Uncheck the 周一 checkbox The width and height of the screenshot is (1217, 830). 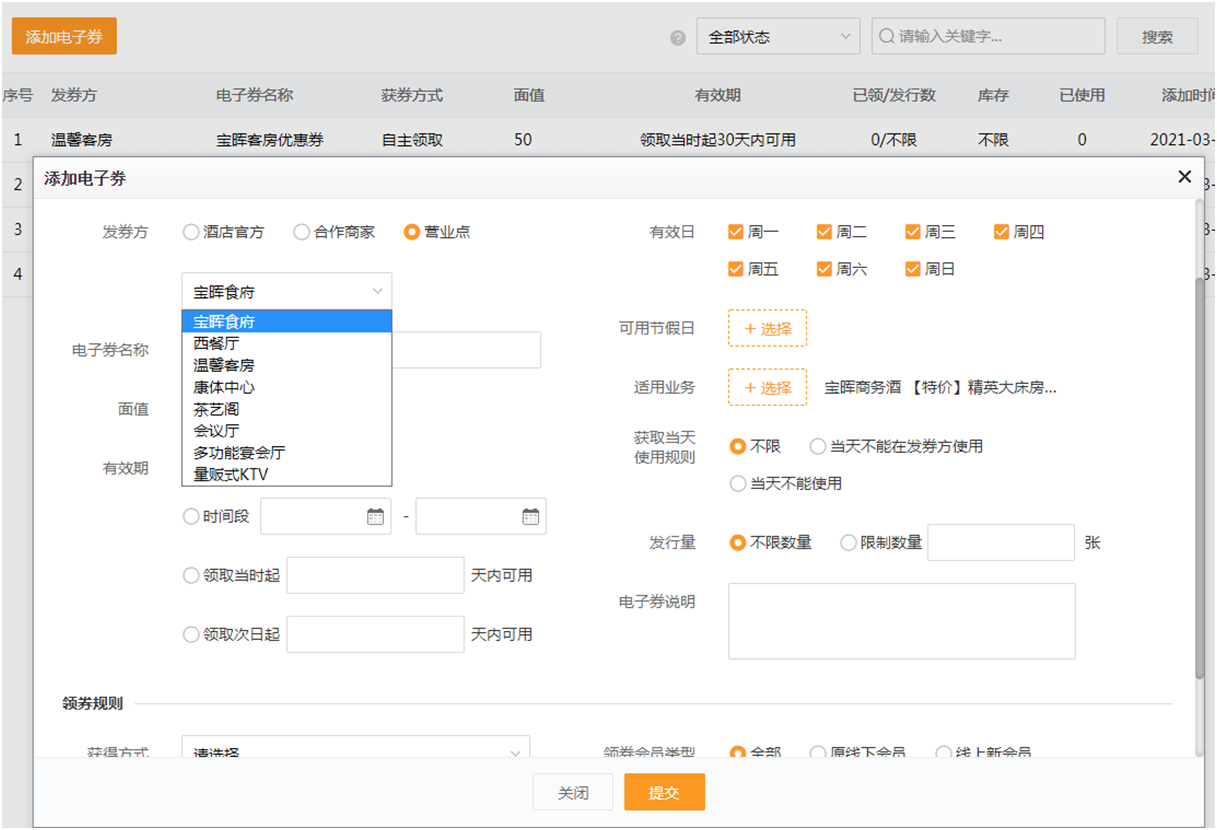coord(736,232)
